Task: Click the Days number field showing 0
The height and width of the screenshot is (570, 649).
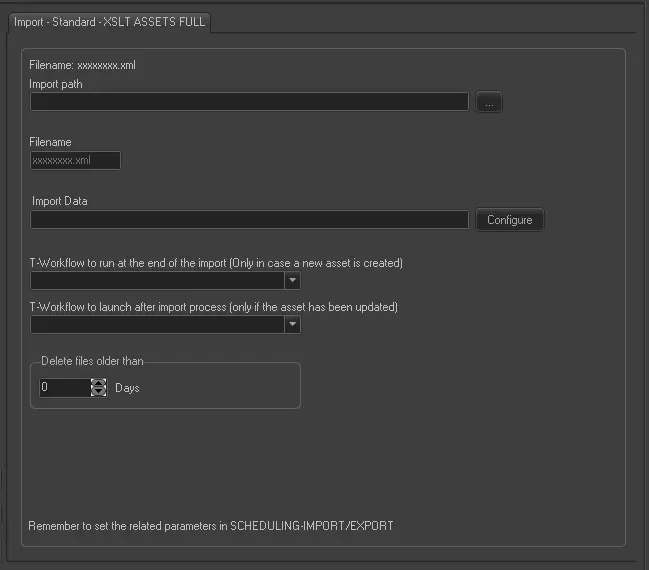Action: pos(64,387)
